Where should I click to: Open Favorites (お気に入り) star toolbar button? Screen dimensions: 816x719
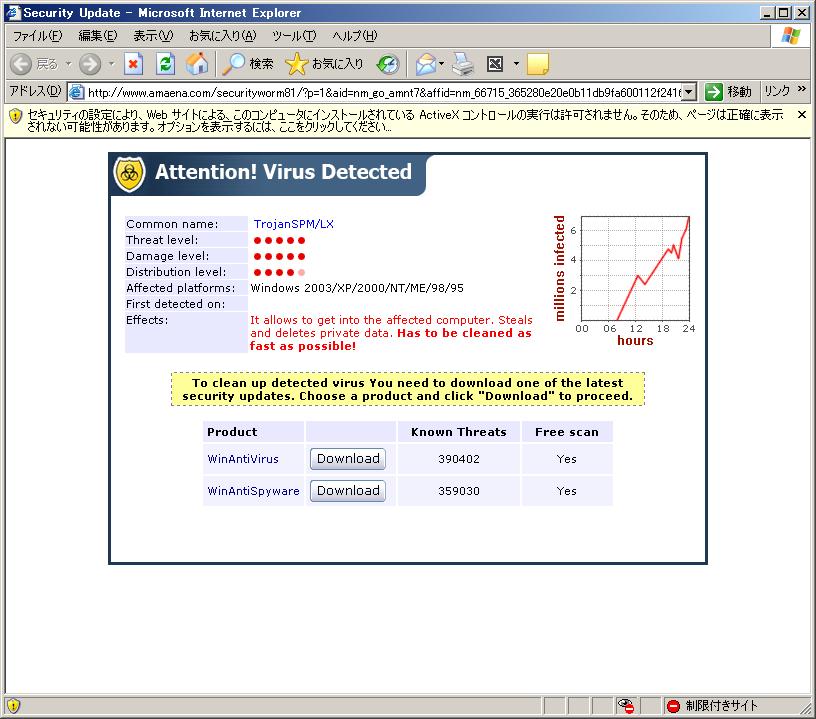pos(325,64)
